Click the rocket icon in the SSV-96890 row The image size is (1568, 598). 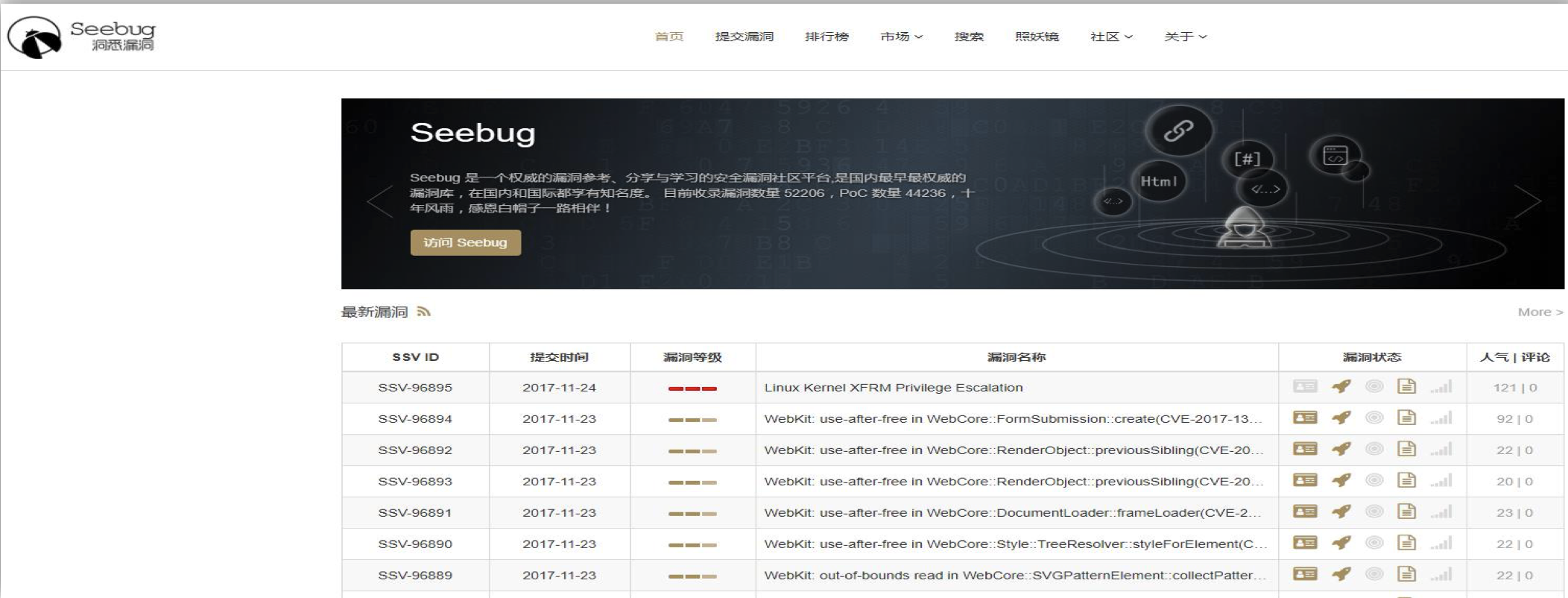(x=1341, y=543)
